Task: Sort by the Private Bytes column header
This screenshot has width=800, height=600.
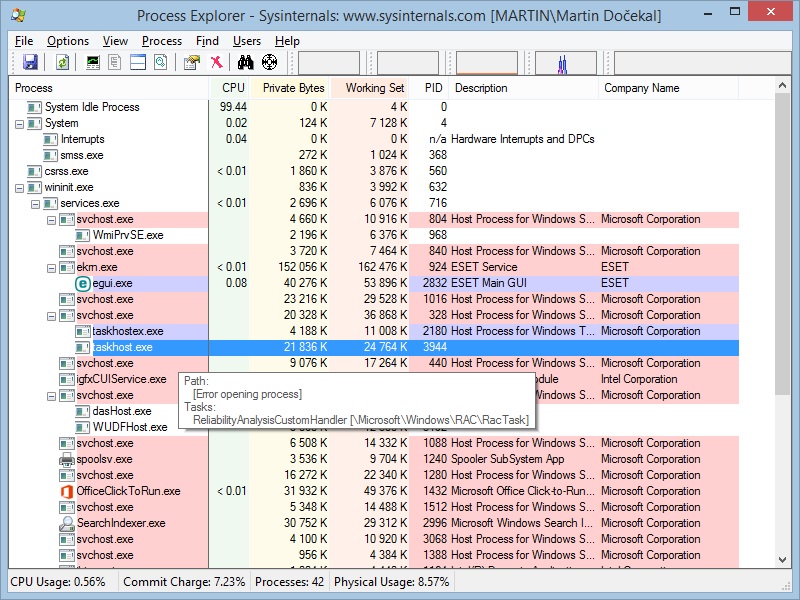Action: [x=292, y=88]
